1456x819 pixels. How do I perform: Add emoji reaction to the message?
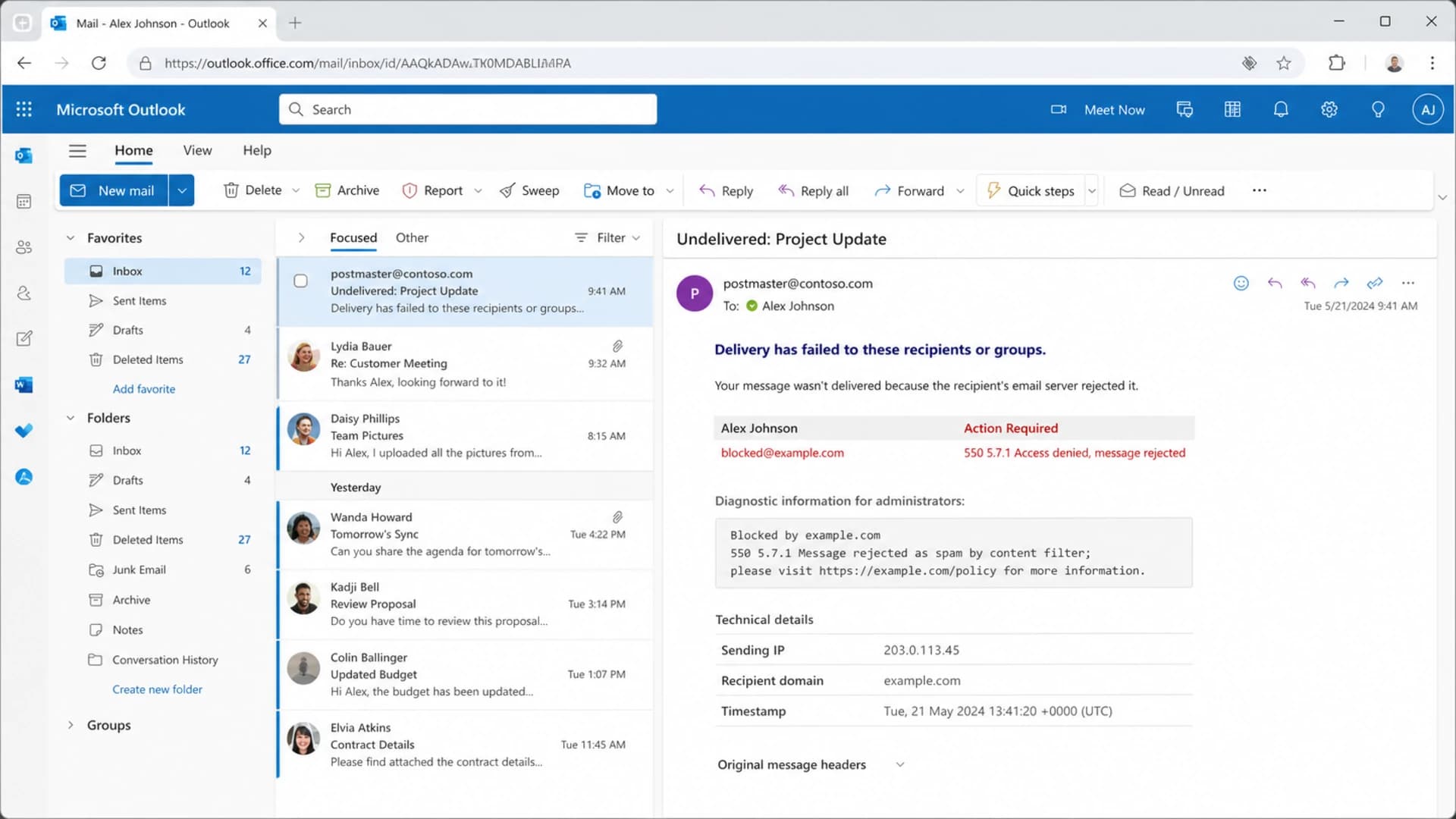pyautogui.click(x=1241, y=283)
